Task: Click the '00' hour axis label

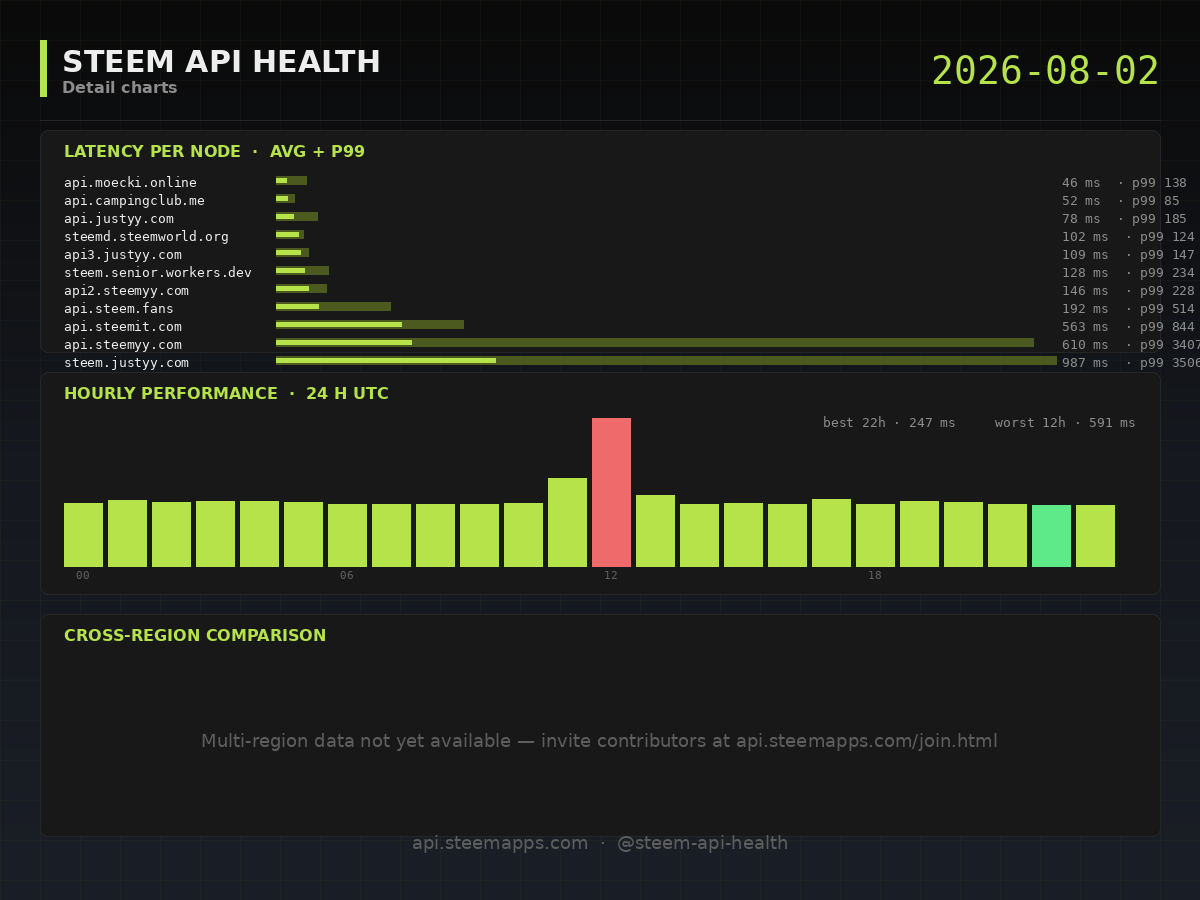Action: [x=83, y=576]
